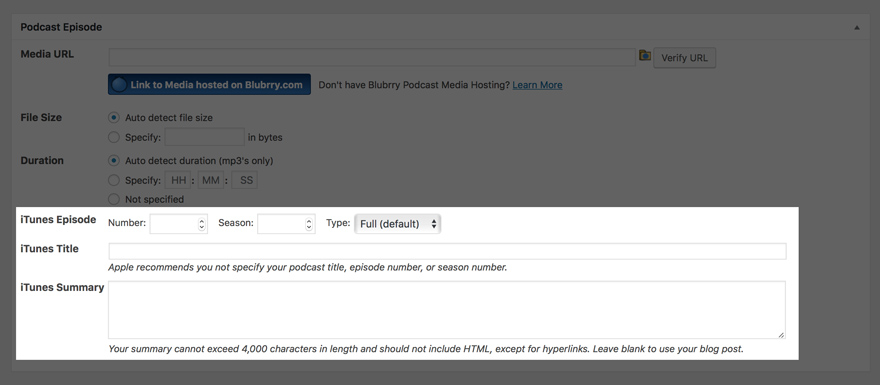Image resolution: width=880 pixels, height=385 pixels.
Task: Click Link to Media hosted on Blubrry.com
Action: (209, 85)
